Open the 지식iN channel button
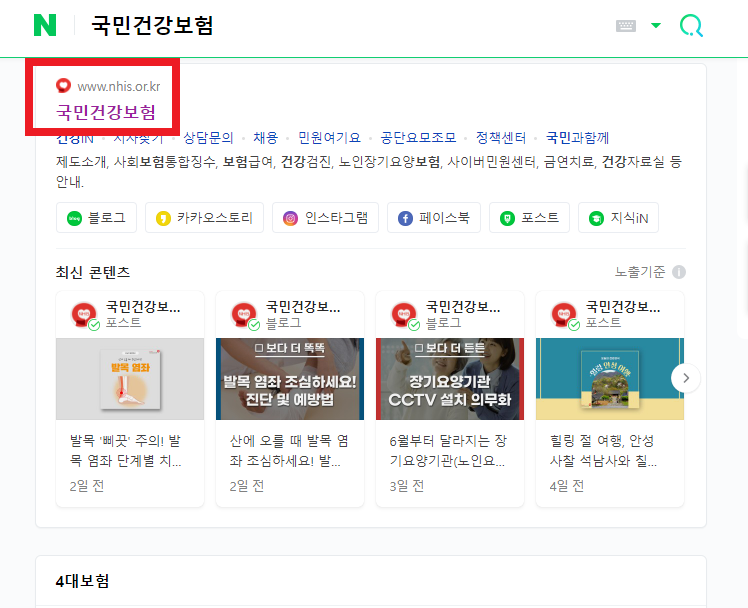 coord(618,218)
